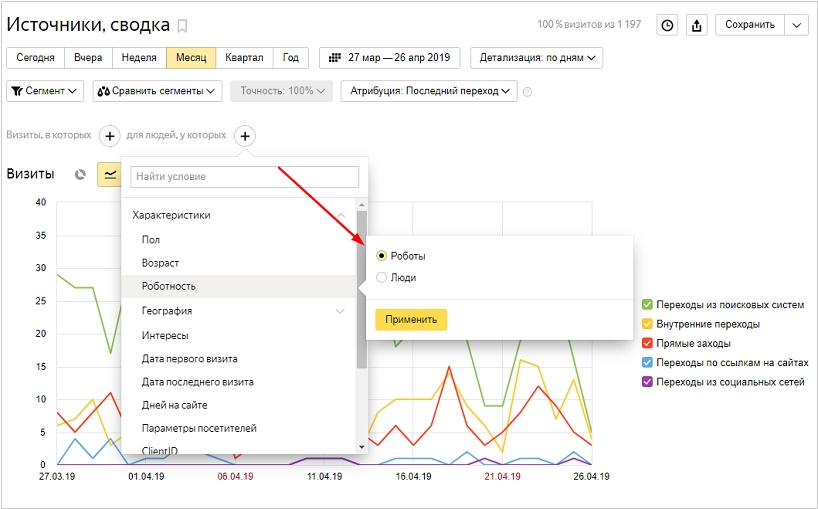818x509 pixels.
Task: Expand the География section chevron
Action: (x=340, y=311)
